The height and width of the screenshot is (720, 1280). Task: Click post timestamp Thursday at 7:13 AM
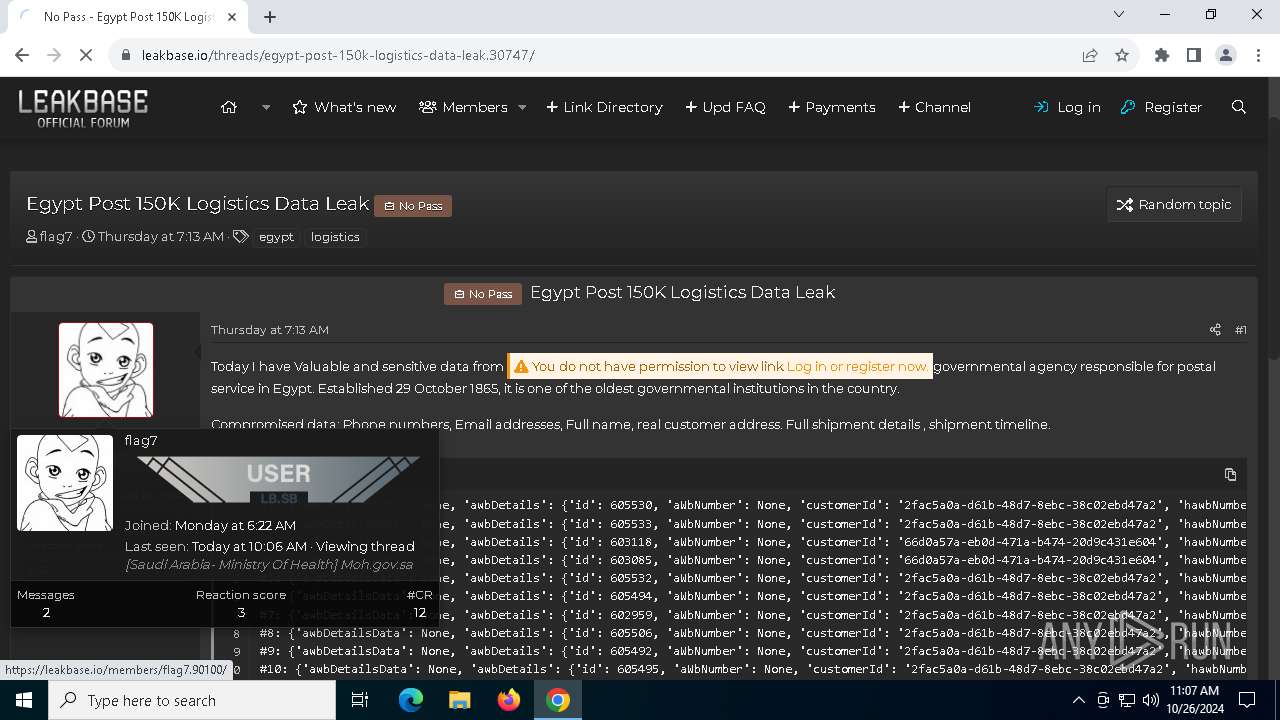click(x=270, y=330)
